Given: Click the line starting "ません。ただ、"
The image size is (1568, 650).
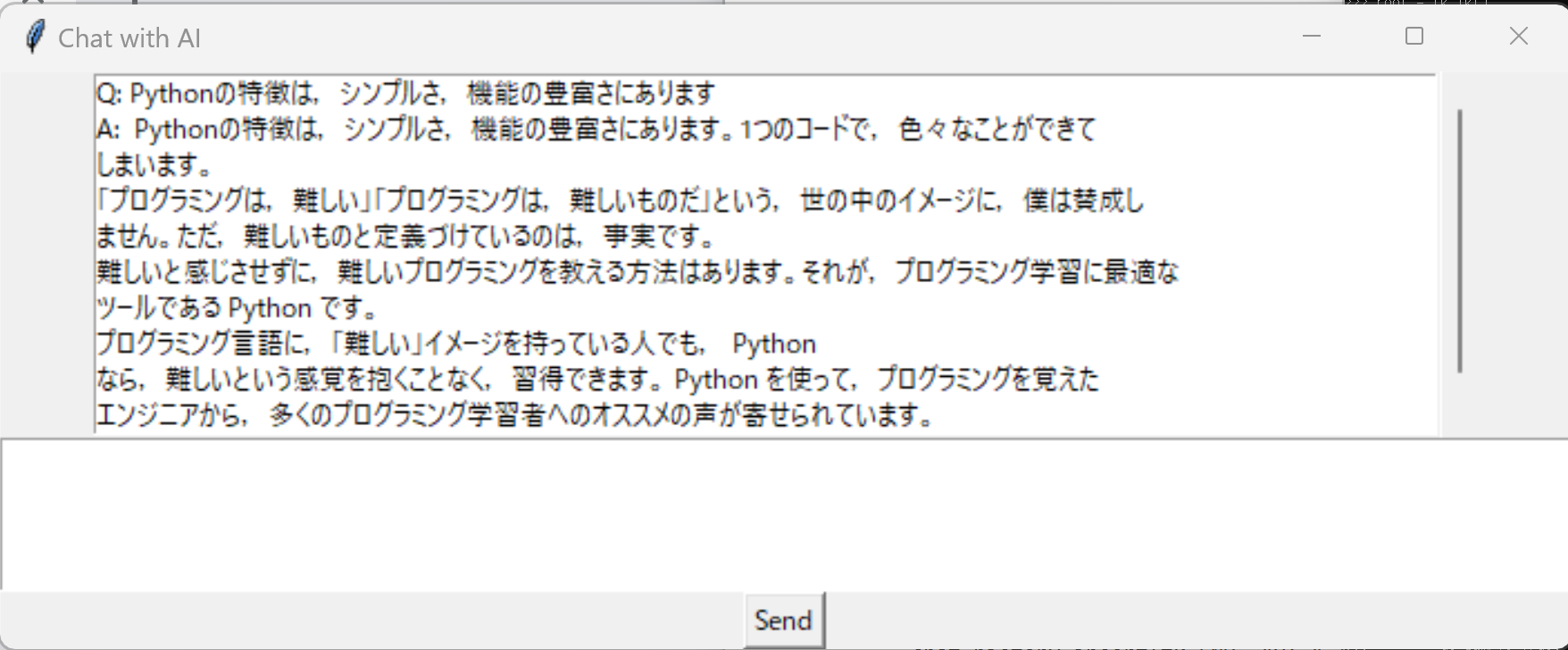Looking at the screenshot, I should point(406,237).
